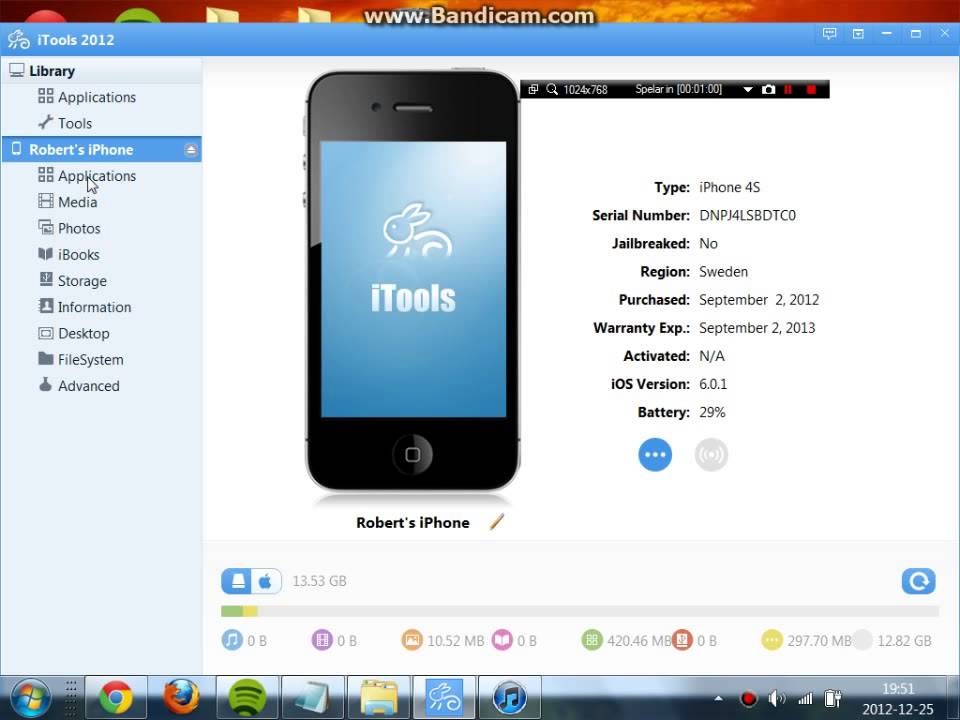Pause the Bandicam recording

pyautogui.click(x=788, y=89)
